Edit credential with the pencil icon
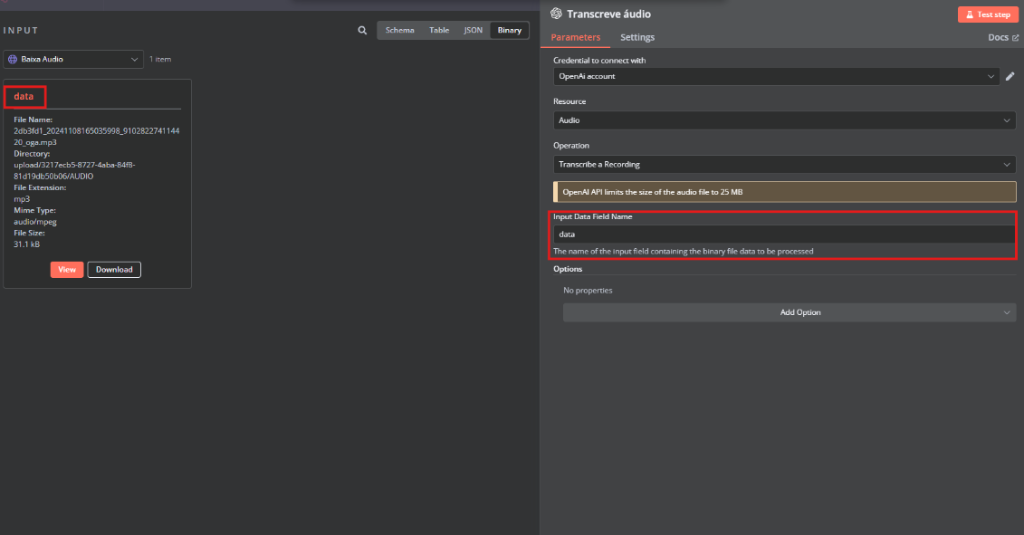 [1010, 76]
